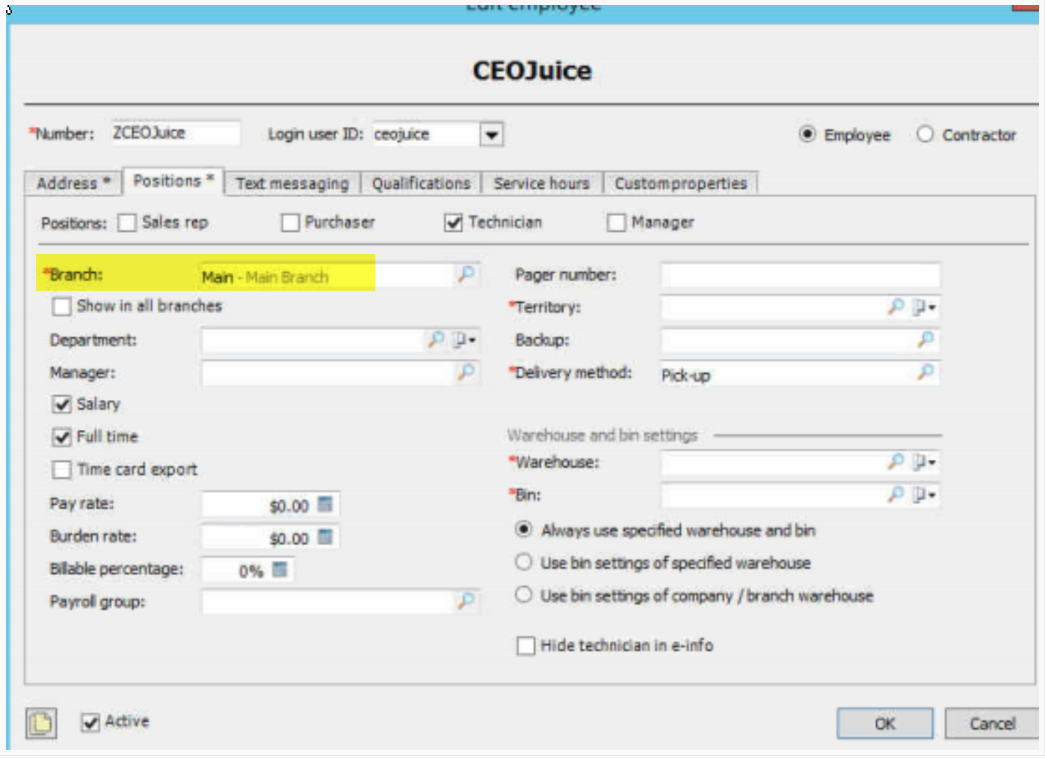
Task: Click the Bin input field
Action: point(773,495)
